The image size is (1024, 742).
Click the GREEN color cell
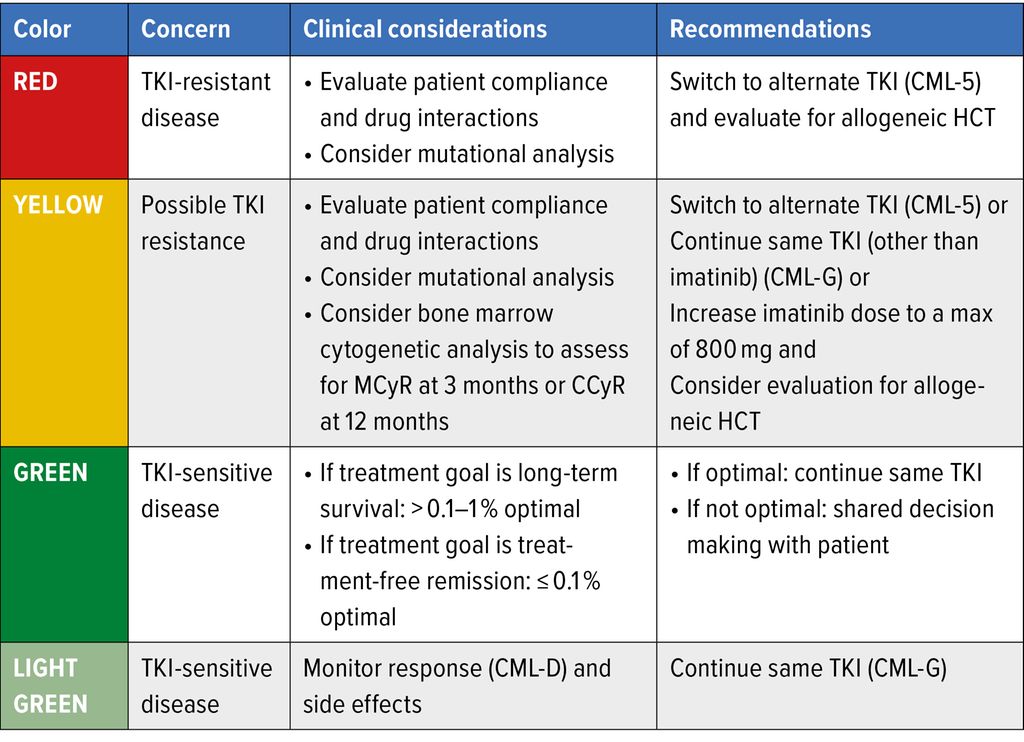pos(48,472)
